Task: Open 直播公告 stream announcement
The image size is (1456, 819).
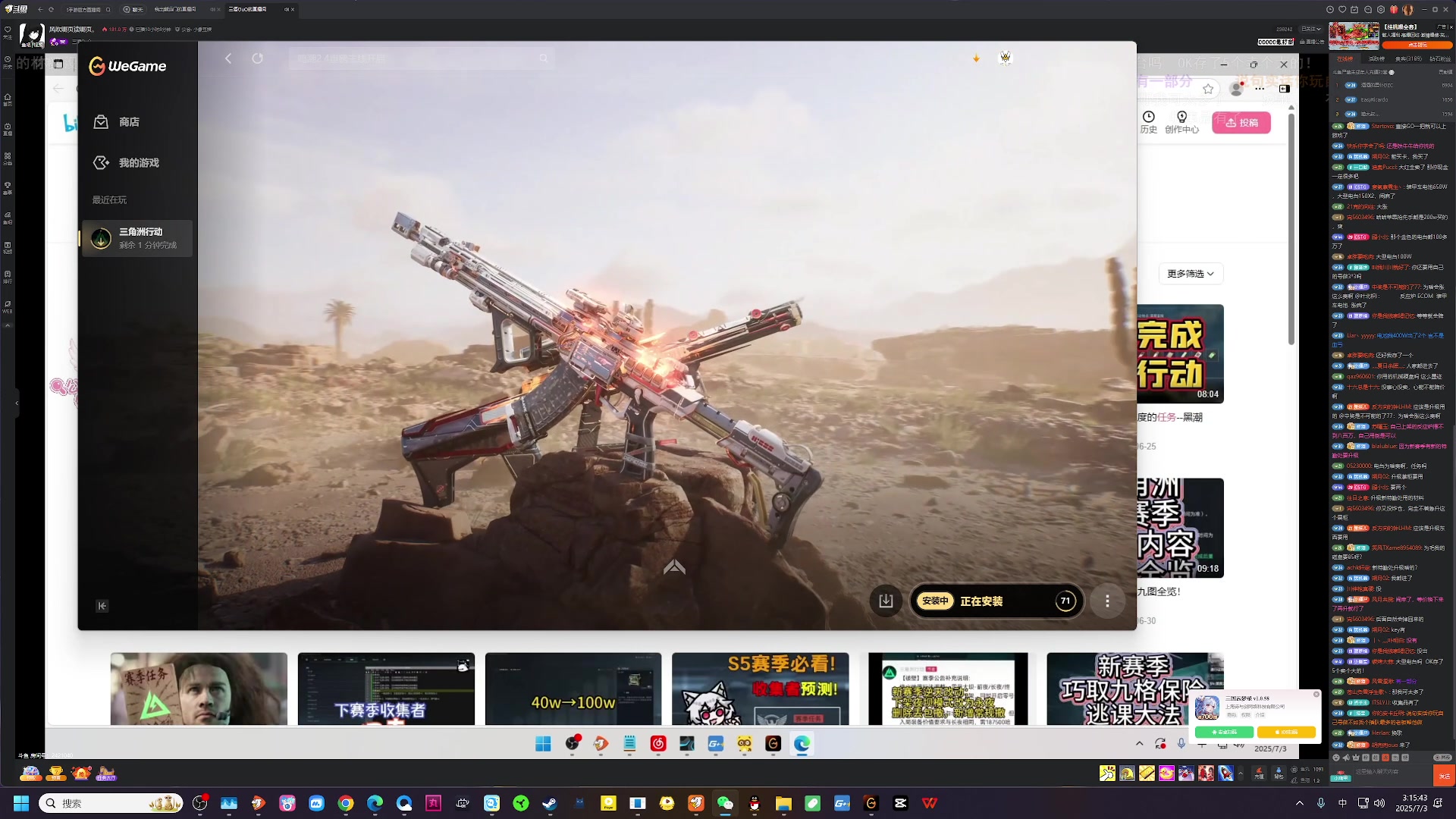Action: click(1311, 42)
